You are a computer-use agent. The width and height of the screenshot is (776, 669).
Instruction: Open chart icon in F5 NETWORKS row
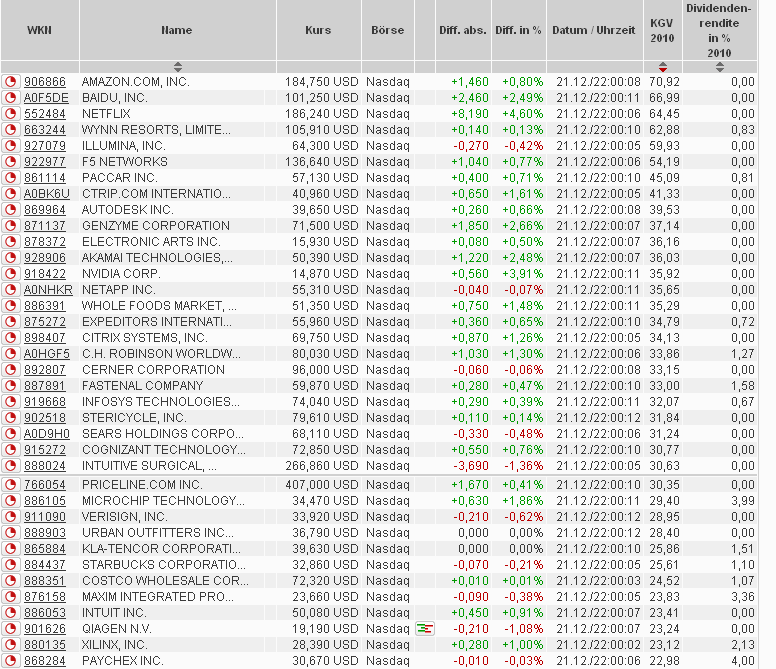(10, 162)
